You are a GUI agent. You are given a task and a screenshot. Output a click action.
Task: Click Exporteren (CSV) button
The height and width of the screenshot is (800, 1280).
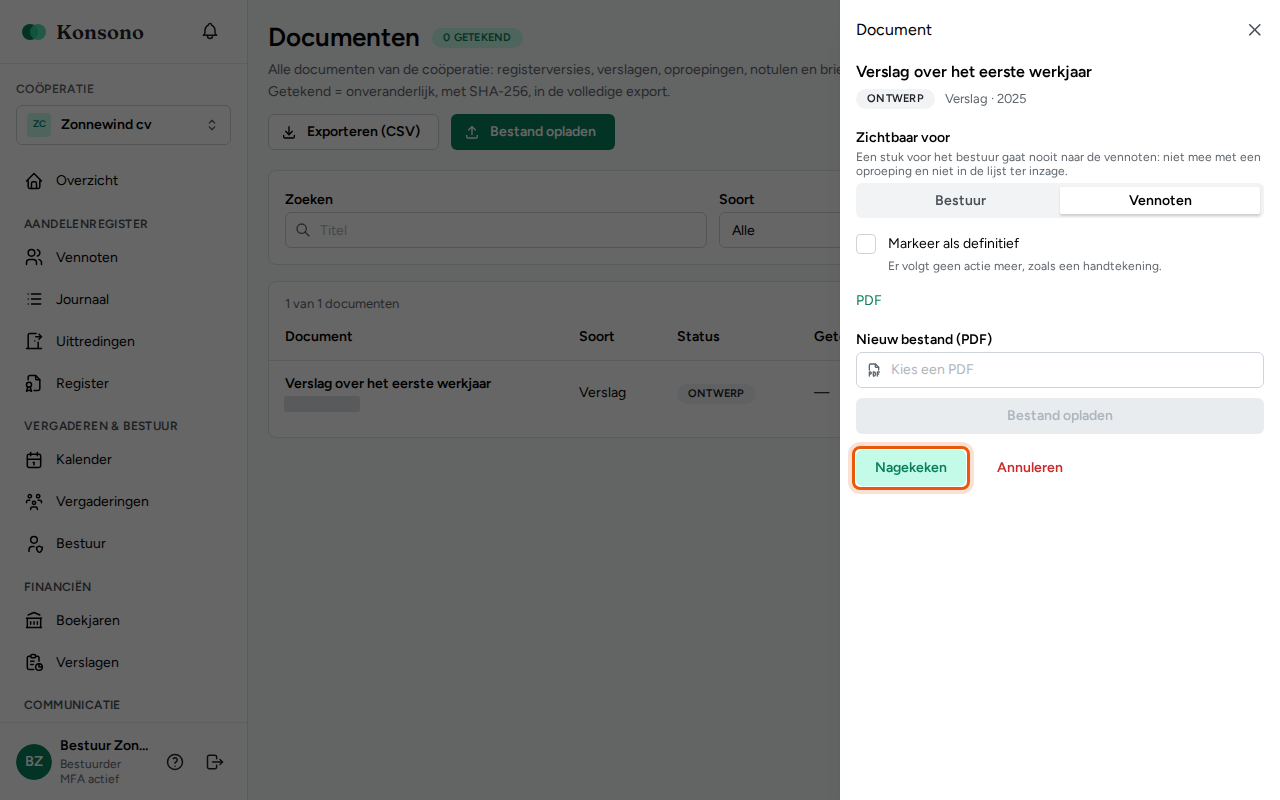[353, 132]
